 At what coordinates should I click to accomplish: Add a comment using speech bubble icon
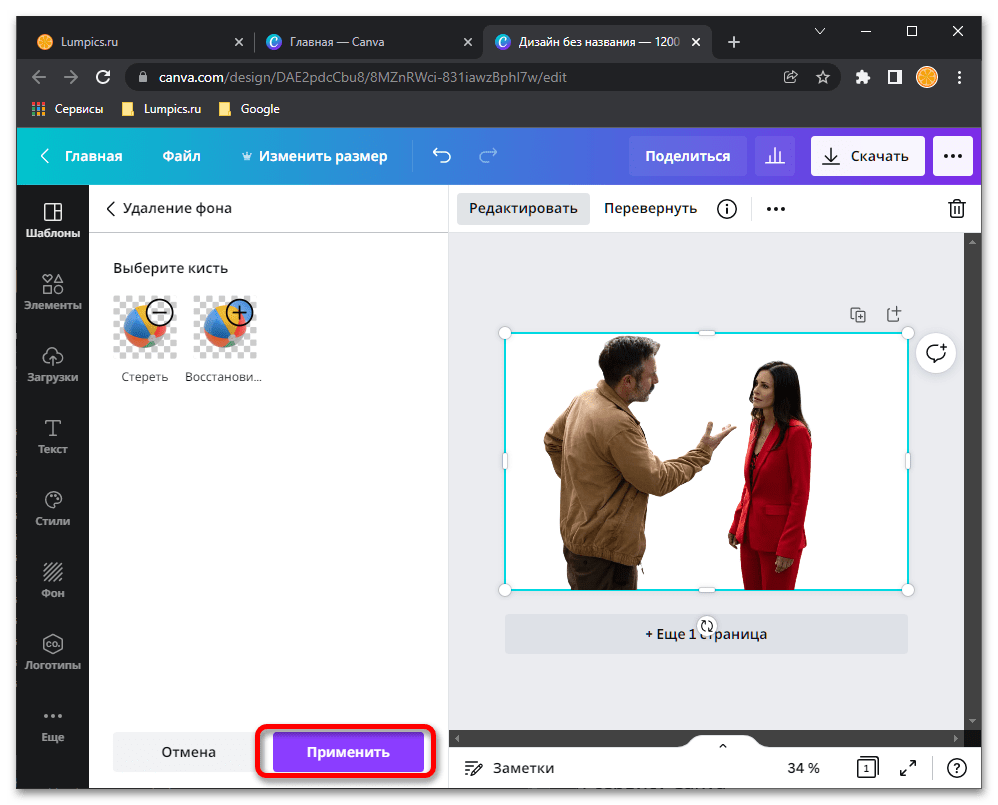click(936, 353)
